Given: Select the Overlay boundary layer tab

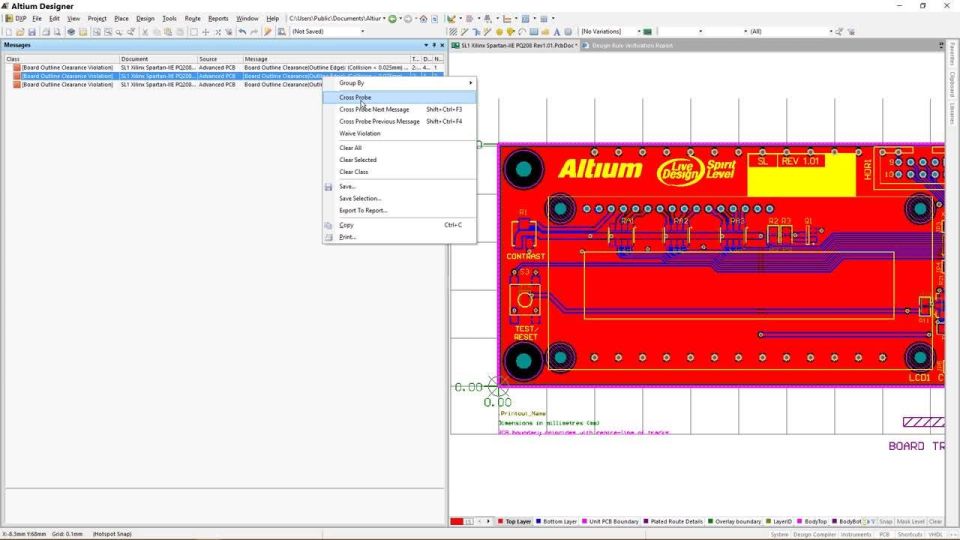Looking at the screenshot, I should coord(734,522).
